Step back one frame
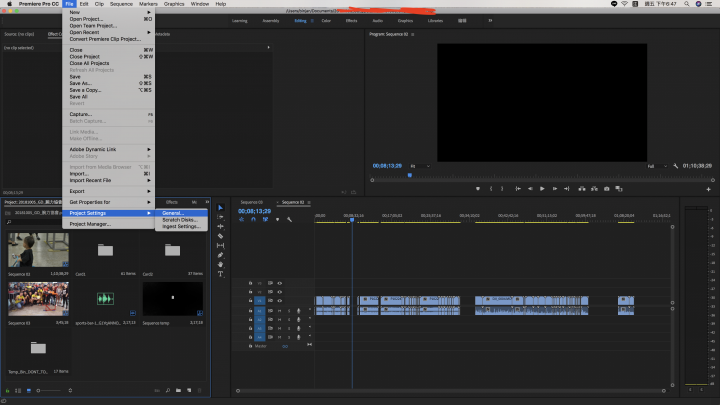The width and height of the screenshot is (720, 405). 530,189
